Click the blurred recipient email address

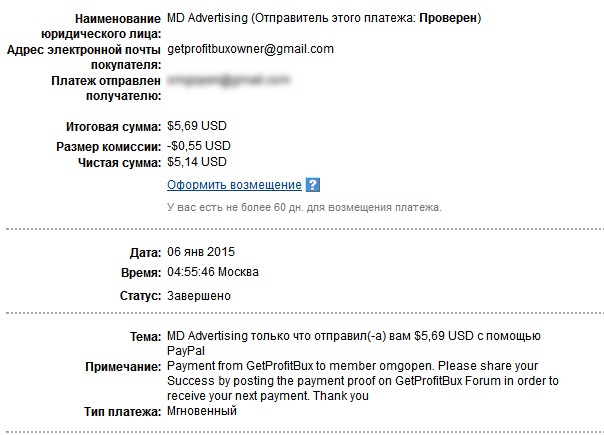228,78
